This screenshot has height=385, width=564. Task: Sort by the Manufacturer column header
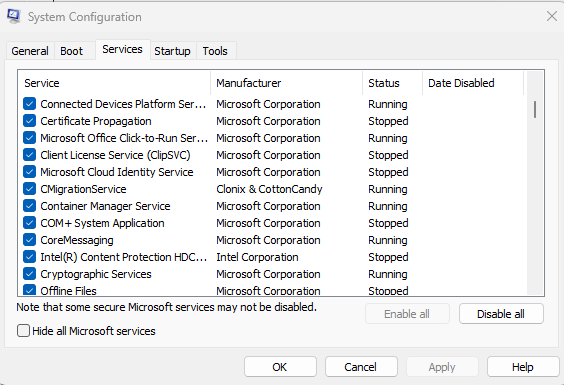click(286, 83)
